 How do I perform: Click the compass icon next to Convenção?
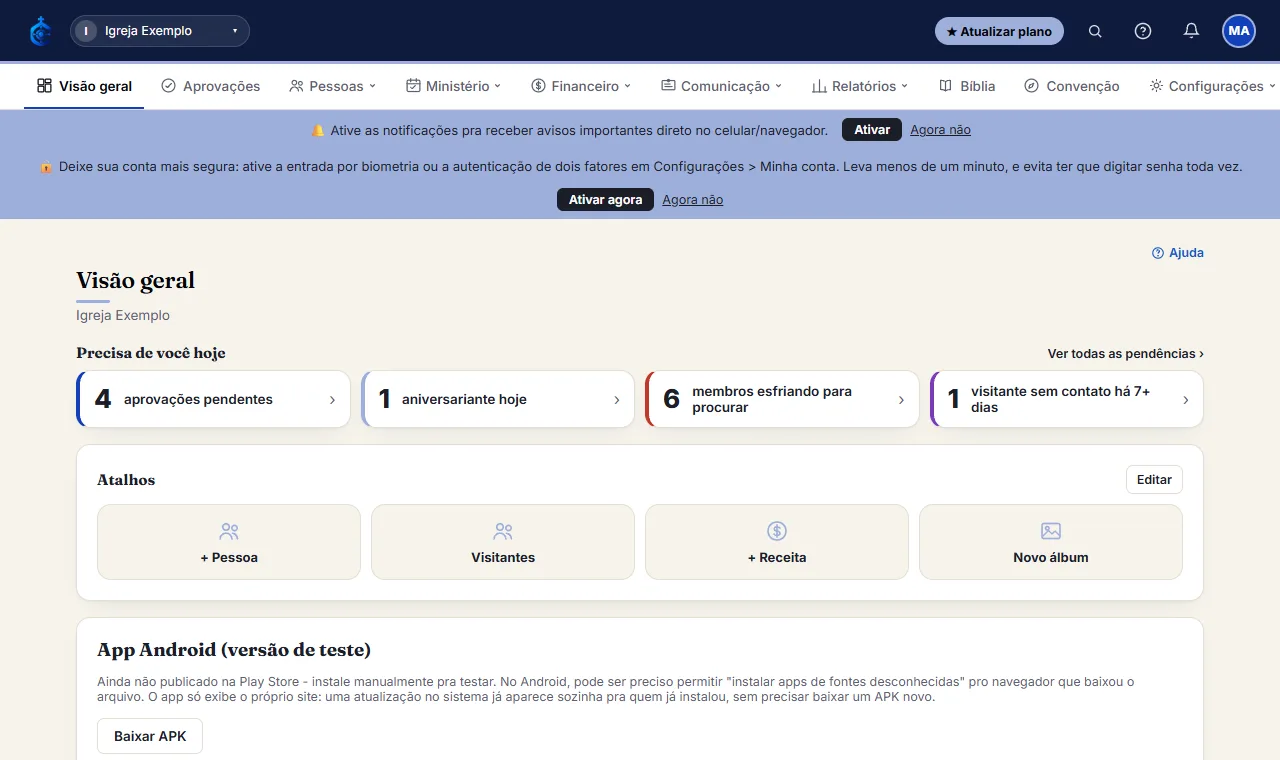pos(1031,86)
